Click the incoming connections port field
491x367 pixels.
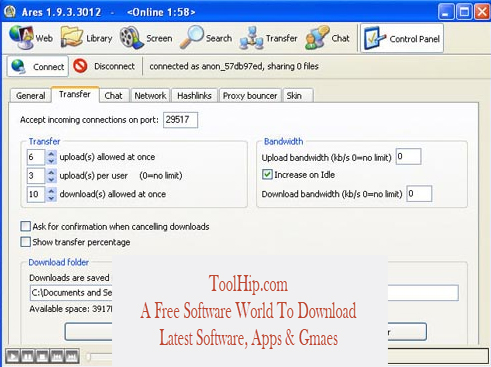180,120
